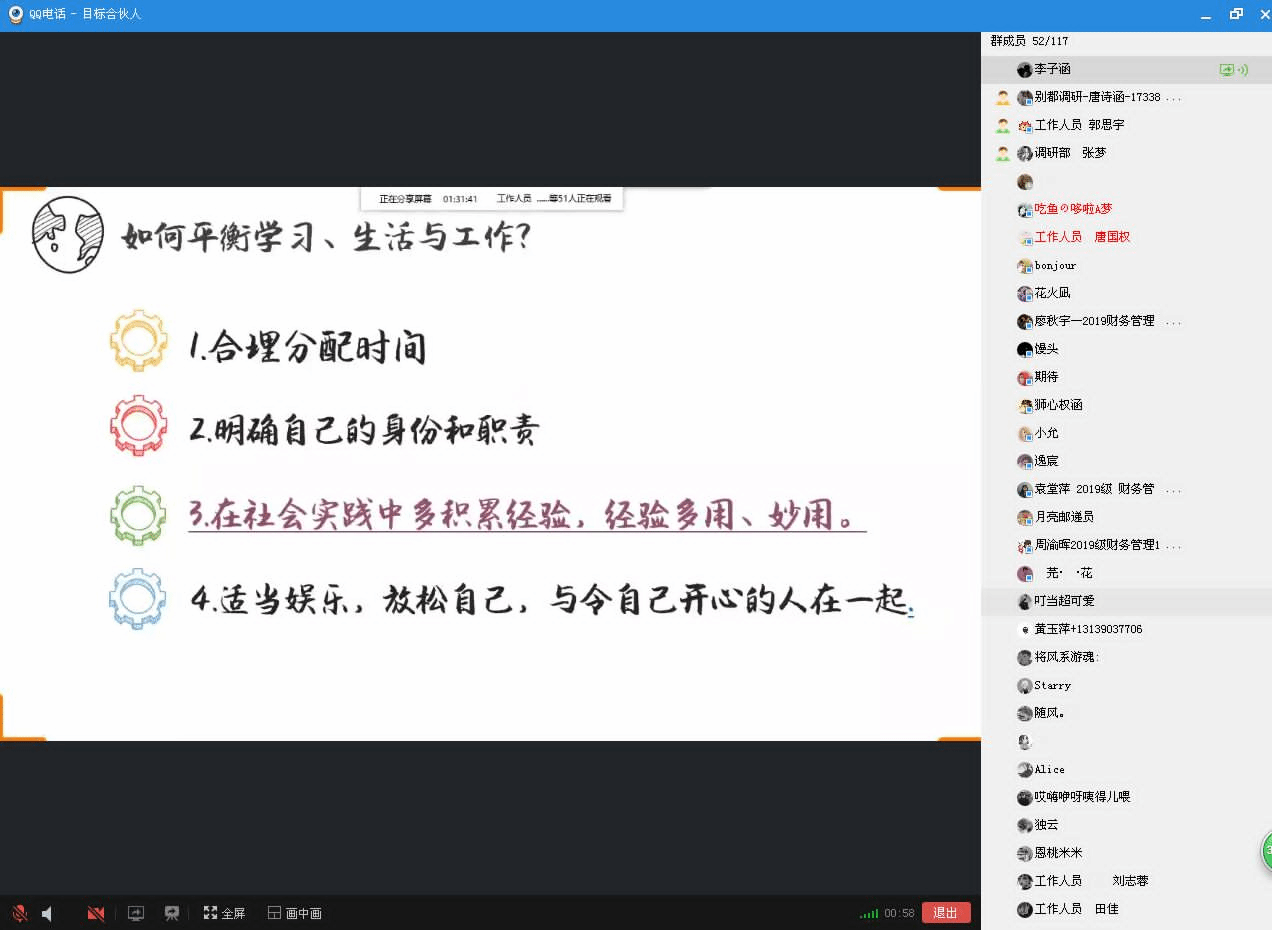Viewport: 1272px width, 930px height.
Task: Open the presentation whiteboard icon
Action: (x=172, y=913)
